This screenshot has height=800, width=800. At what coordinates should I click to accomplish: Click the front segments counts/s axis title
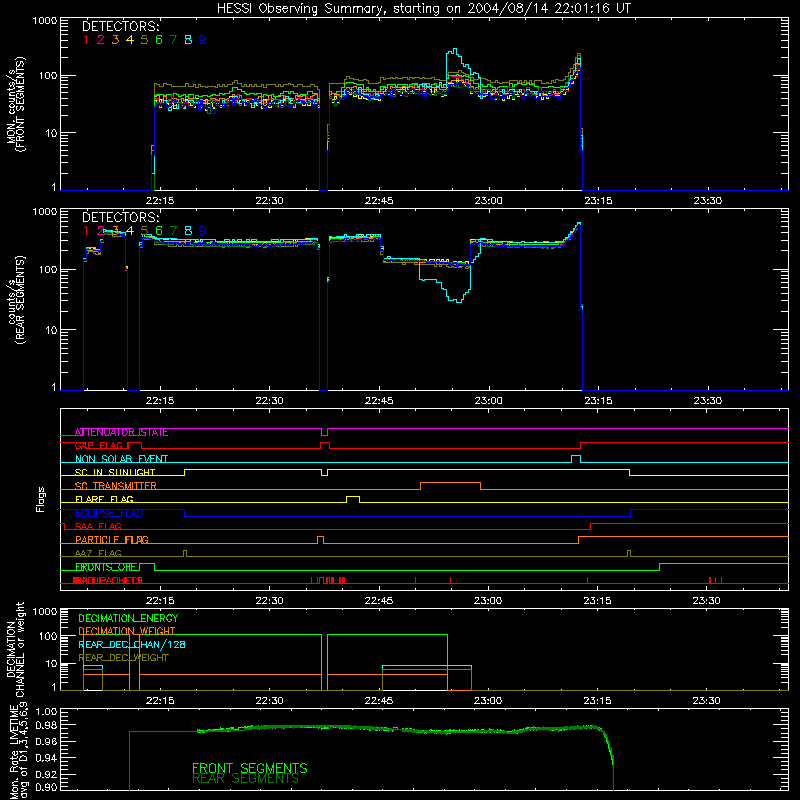(x=16, y=105)
